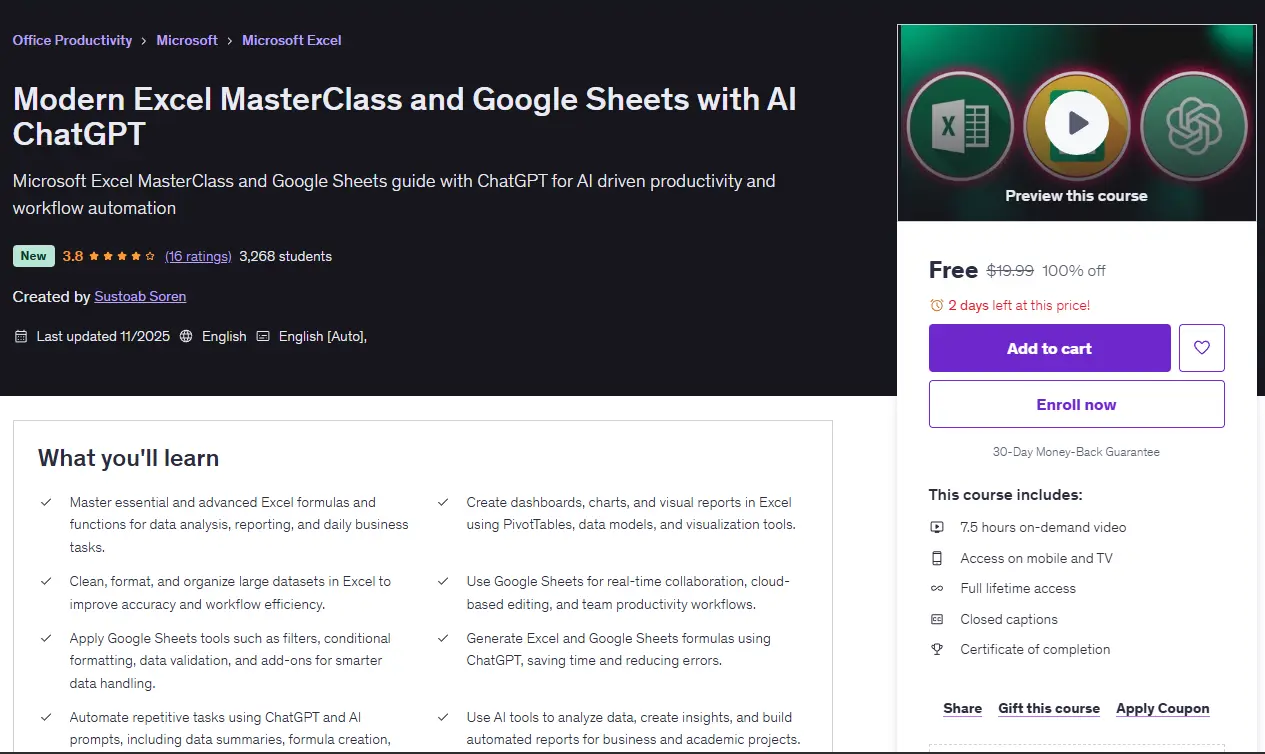This screenshot has height=754, width=1265.
Task: Click the mobile device icon
Action: click(x=937, y=558)
